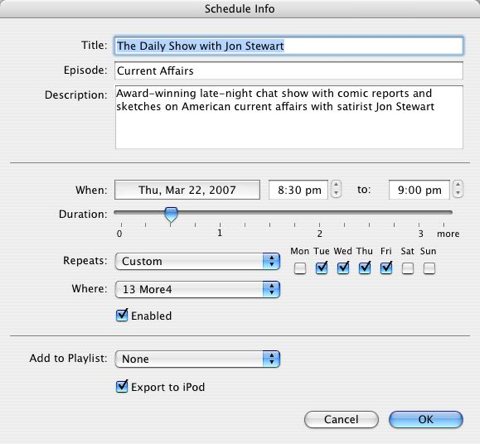The height and width of the screenshot is (444, 480).
Task: Set Duration slider to 1 hour mark
Action: (x=220, y=212)
